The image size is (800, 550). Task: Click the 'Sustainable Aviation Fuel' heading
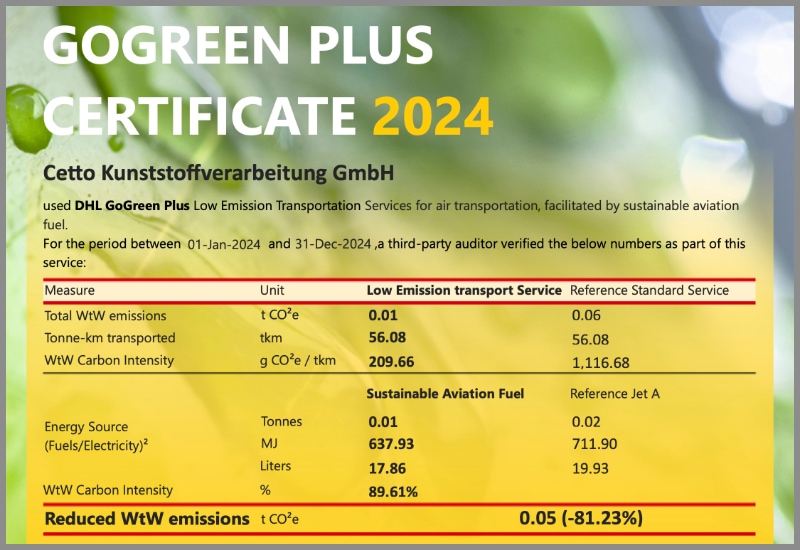click(x=445, y=394)
